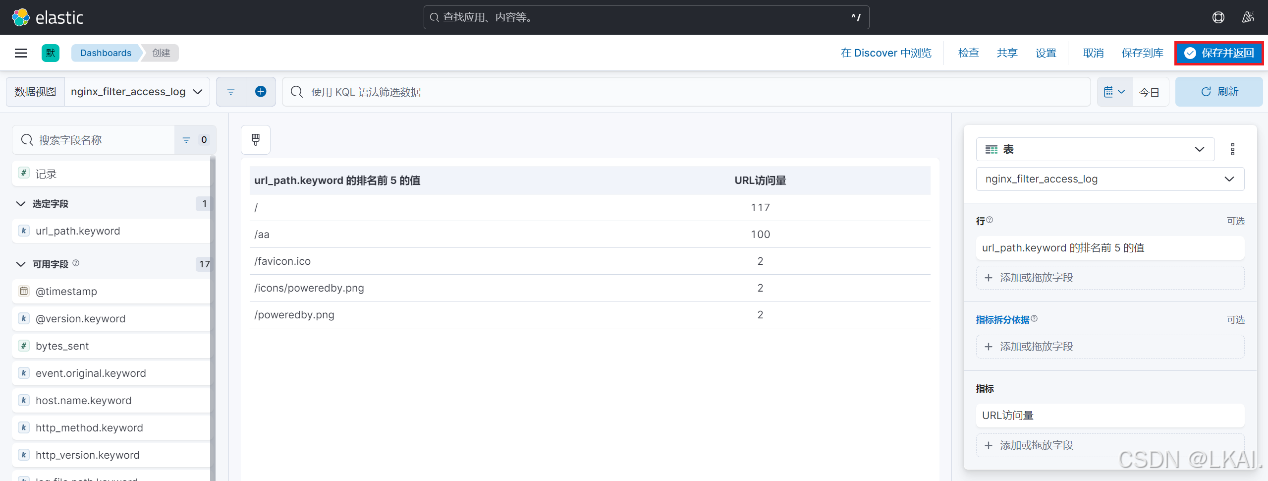Open the URL访问量 metric dimension
Image resolution: width=1268 pixels, height=481 pixels.
coord(1110,415)
